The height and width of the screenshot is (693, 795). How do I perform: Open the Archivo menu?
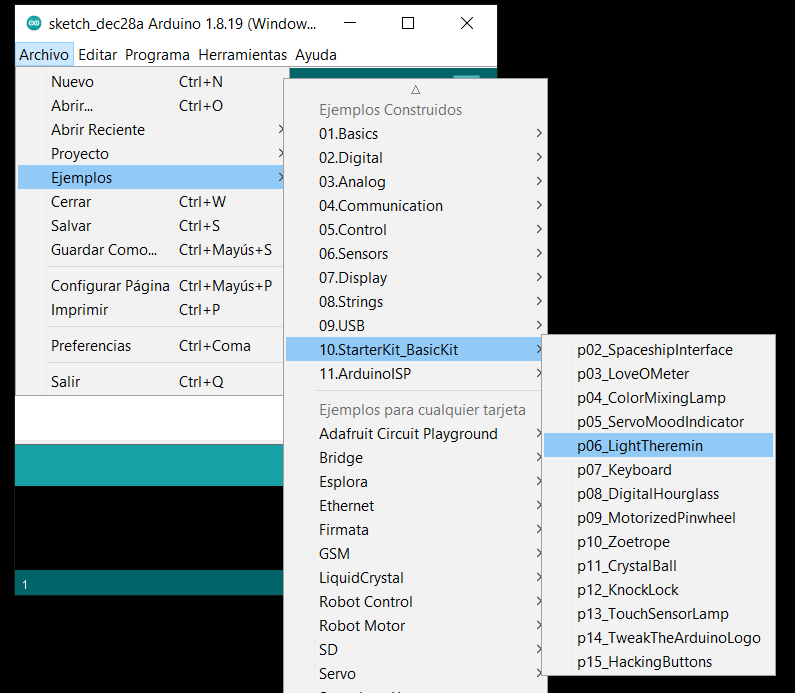click(44, 55)
